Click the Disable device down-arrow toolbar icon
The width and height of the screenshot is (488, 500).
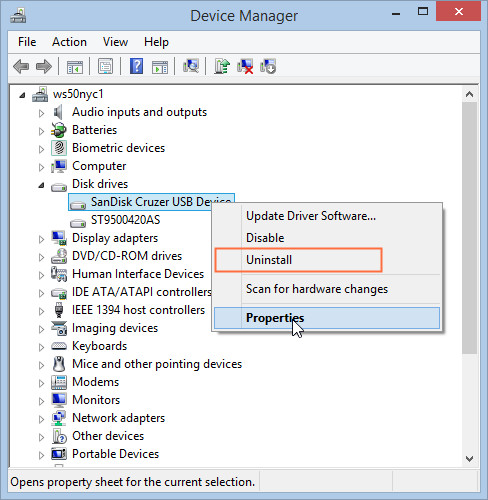click(x=268, y=66)
